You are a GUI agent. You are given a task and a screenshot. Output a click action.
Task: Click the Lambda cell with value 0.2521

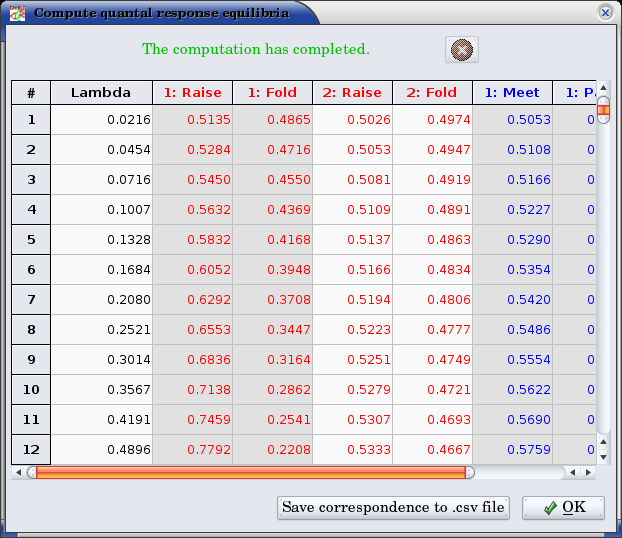[x=100, y=330]
